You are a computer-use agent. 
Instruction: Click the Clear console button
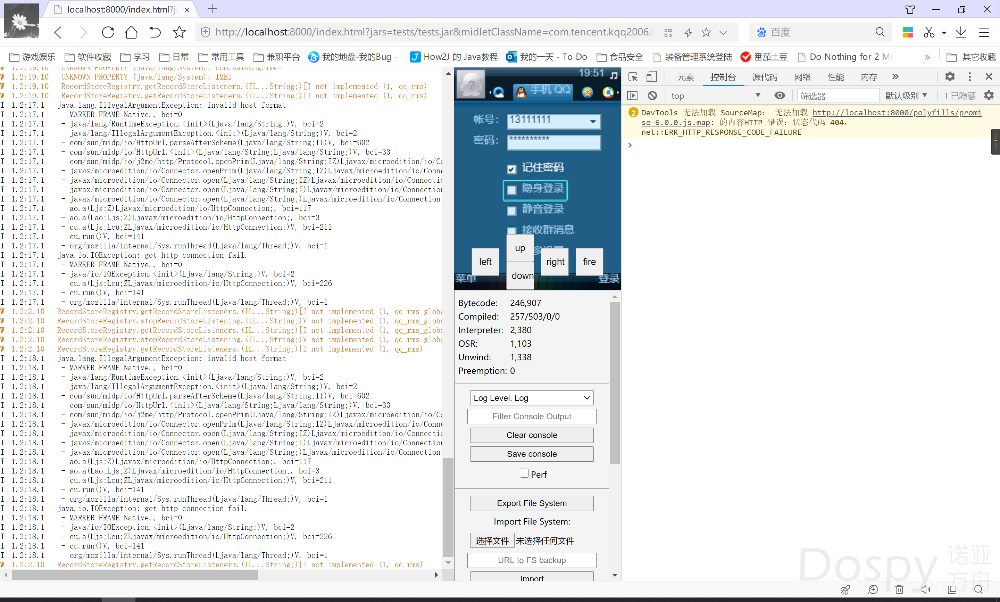532,435
